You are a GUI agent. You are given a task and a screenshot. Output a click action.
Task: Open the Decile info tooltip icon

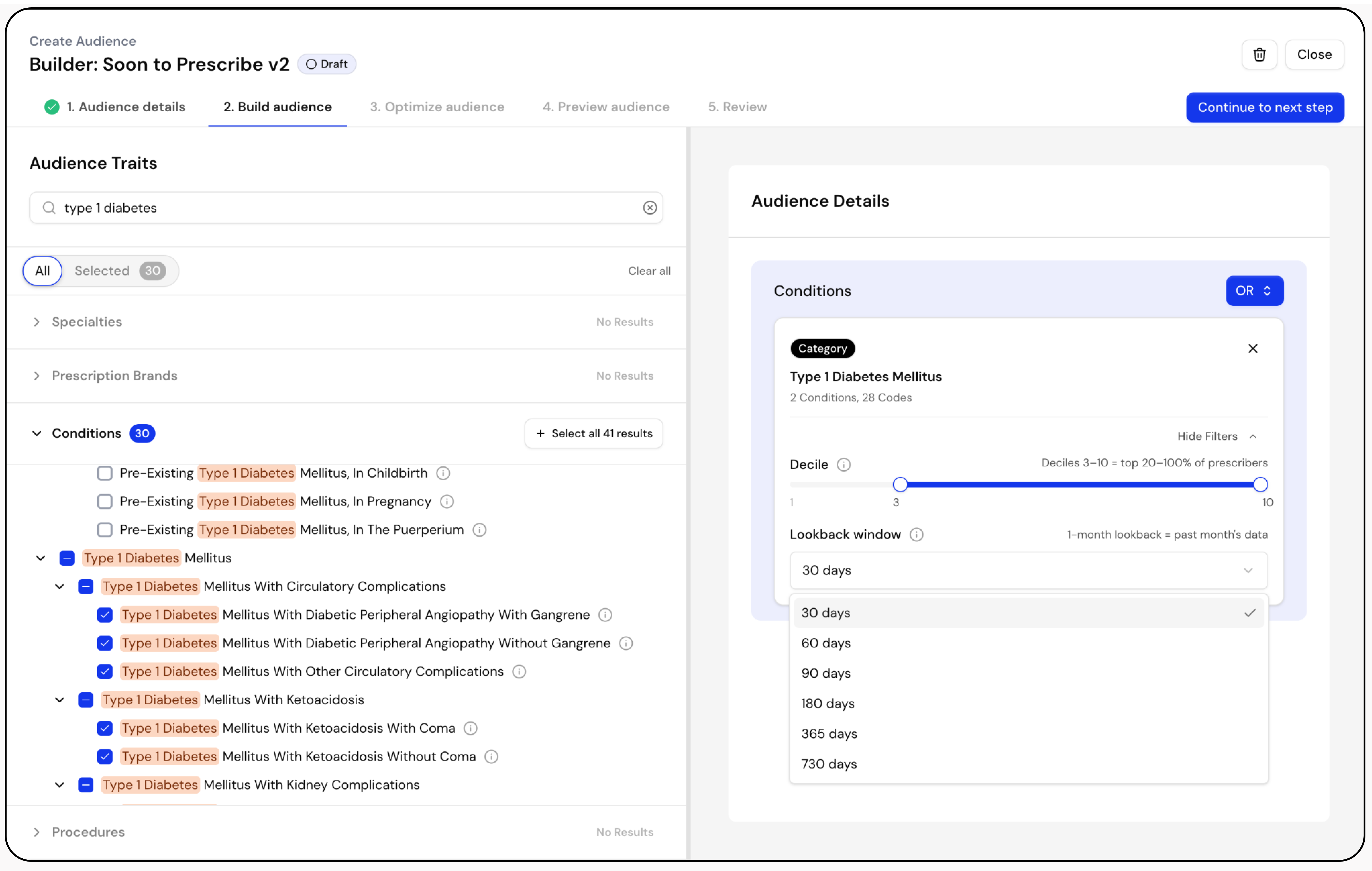[843, 465]
